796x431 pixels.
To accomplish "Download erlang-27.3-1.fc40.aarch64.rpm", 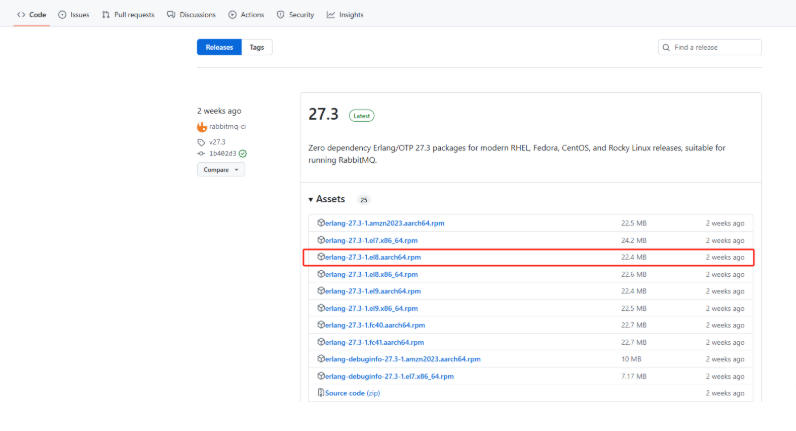I will (375, 325).
